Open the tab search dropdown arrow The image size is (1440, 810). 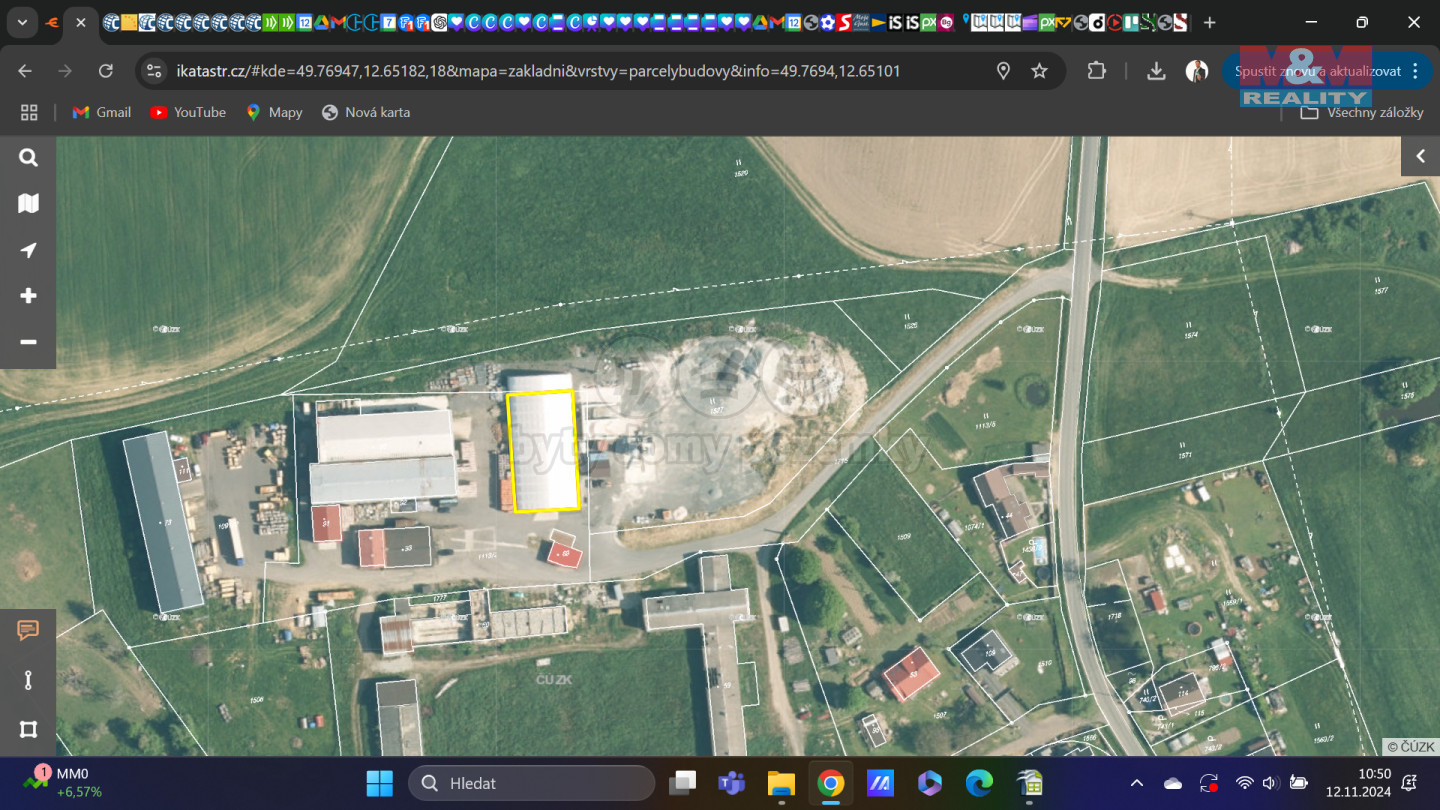[22, 22]
